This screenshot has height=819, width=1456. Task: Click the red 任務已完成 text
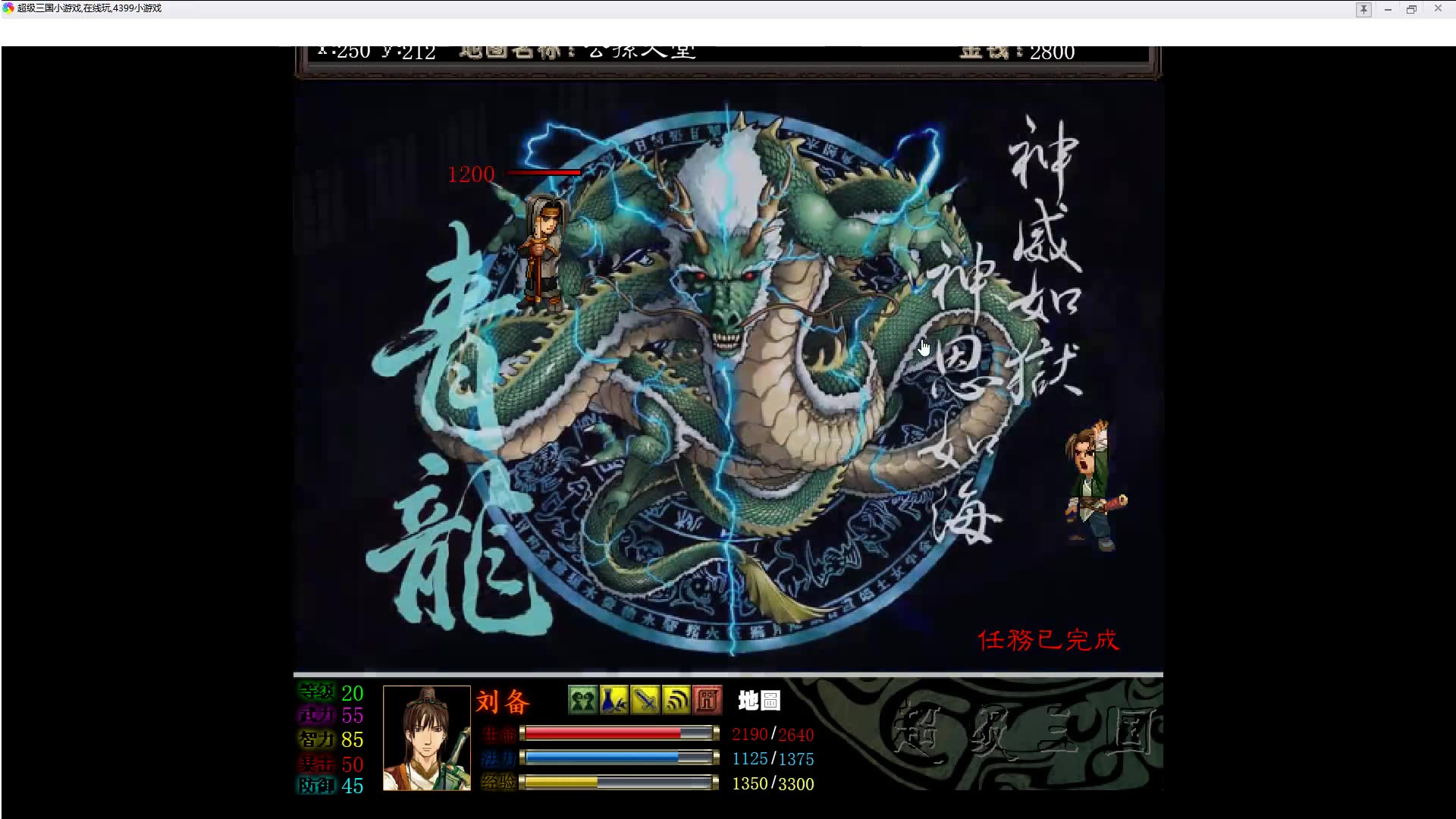[1048, 640]
